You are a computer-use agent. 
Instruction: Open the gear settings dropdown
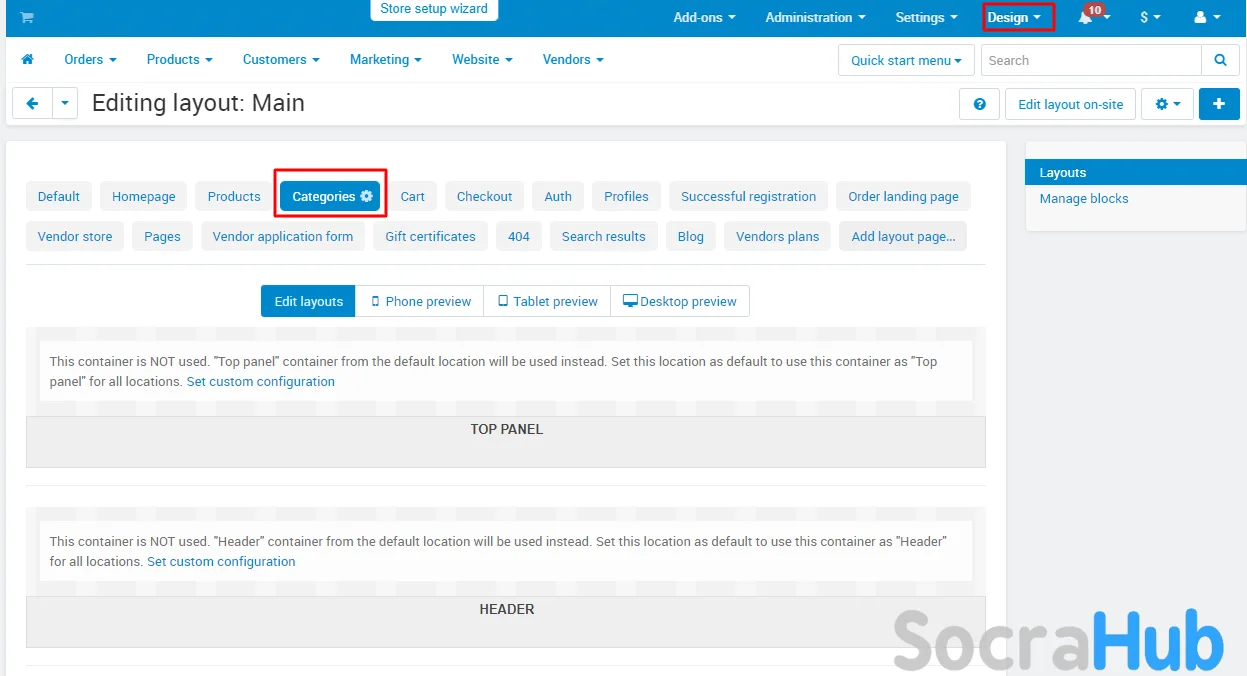(1168, 104)
